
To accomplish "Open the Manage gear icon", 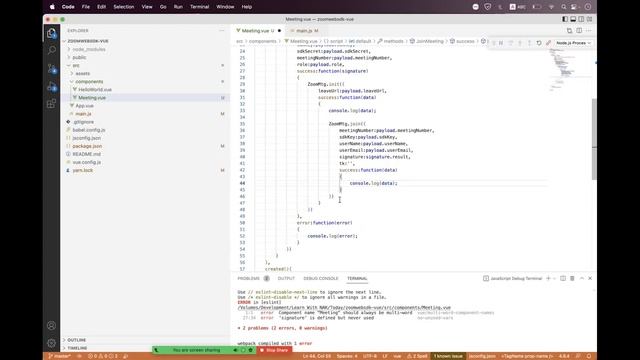I will click(51, 343).
